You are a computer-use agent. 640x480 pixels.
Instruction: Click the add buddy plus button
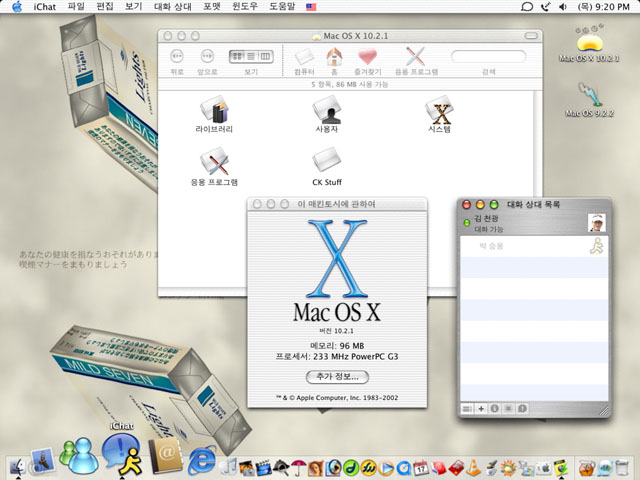click(481, 409)
